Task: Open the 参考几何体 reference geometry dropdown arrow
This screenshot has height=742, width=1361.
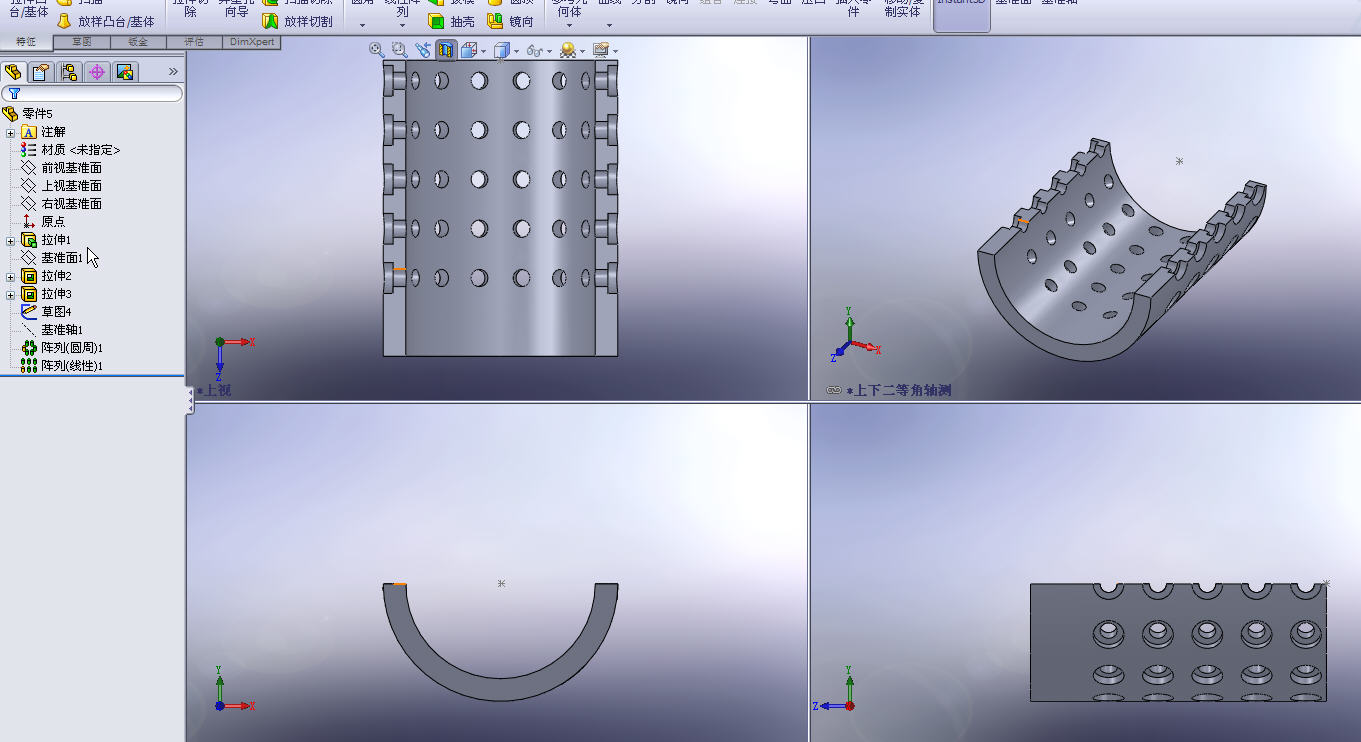Action: 569,25
